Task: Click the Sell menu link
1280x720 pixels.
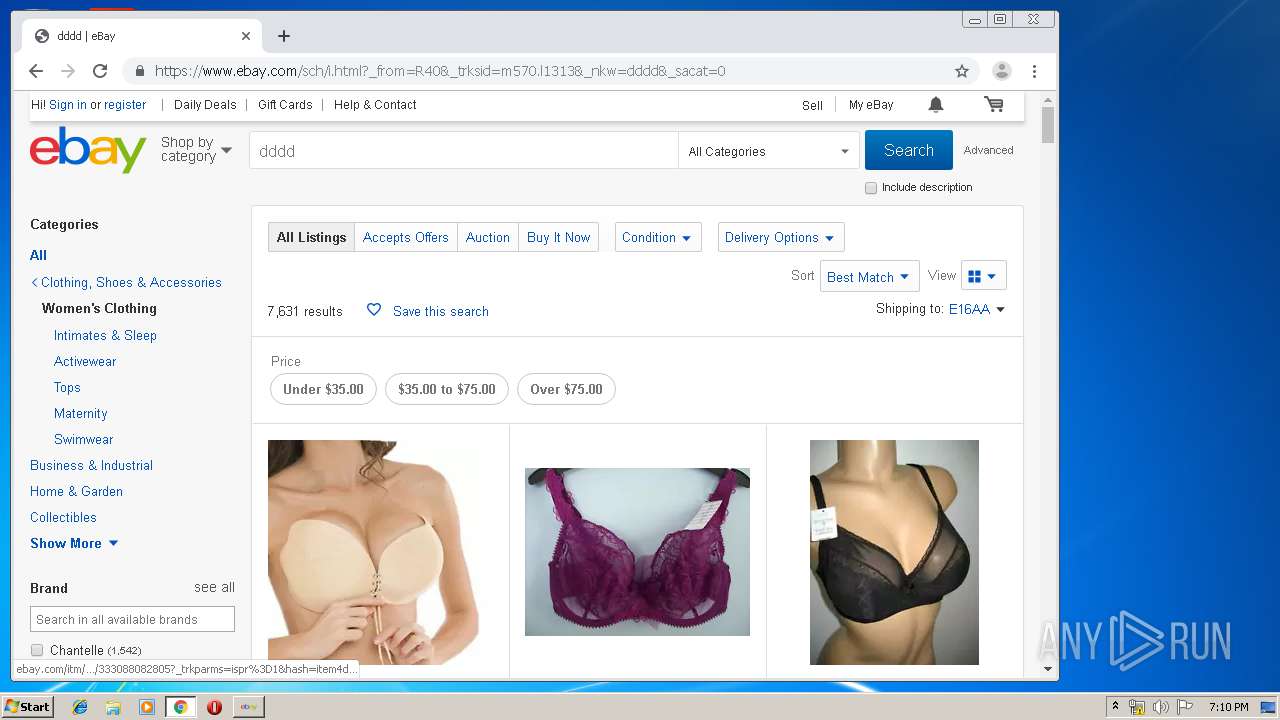Action: pyautogui.click(x=812, y=105)
